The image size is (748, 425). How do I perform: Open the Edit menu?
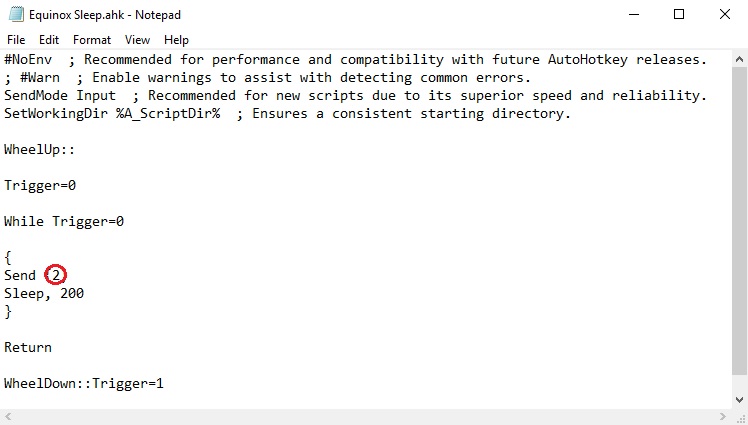click(x=49, y=40)
